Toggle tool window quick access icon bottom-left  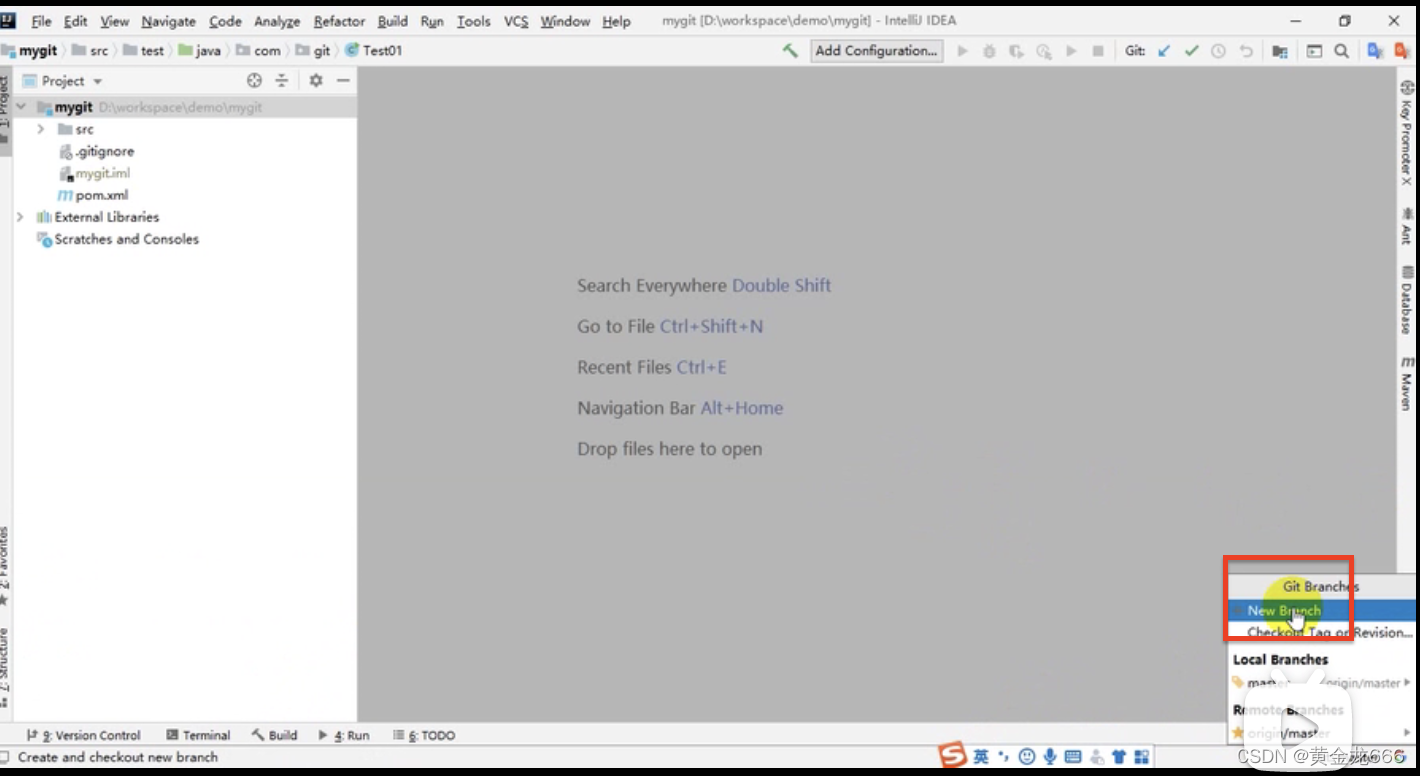(x=5, y=757)
